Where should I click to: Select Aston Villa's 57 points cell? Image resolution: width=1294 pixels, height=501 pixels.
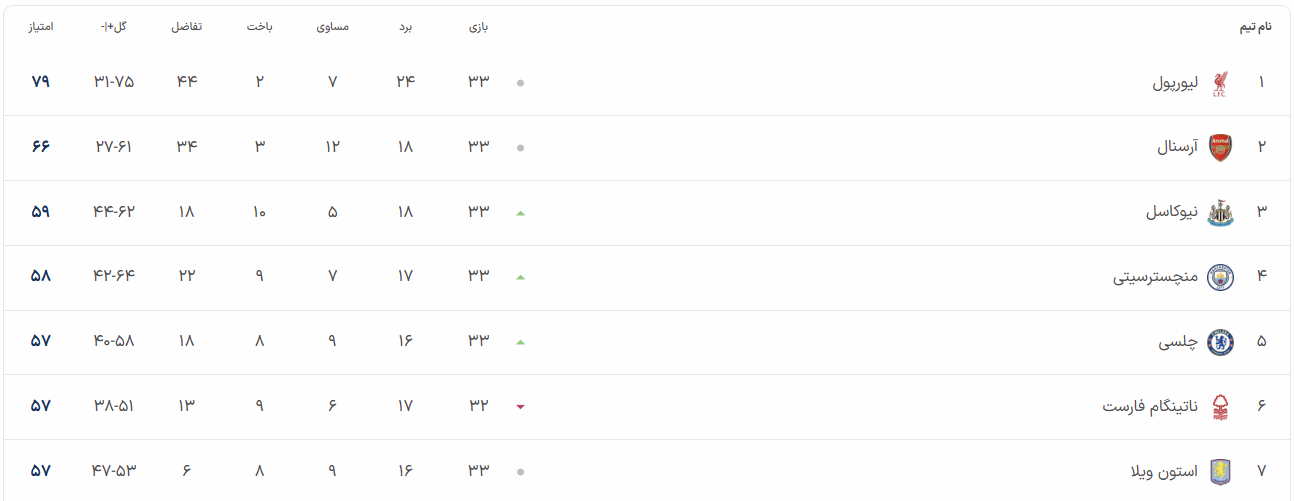[x=41, y=470]
